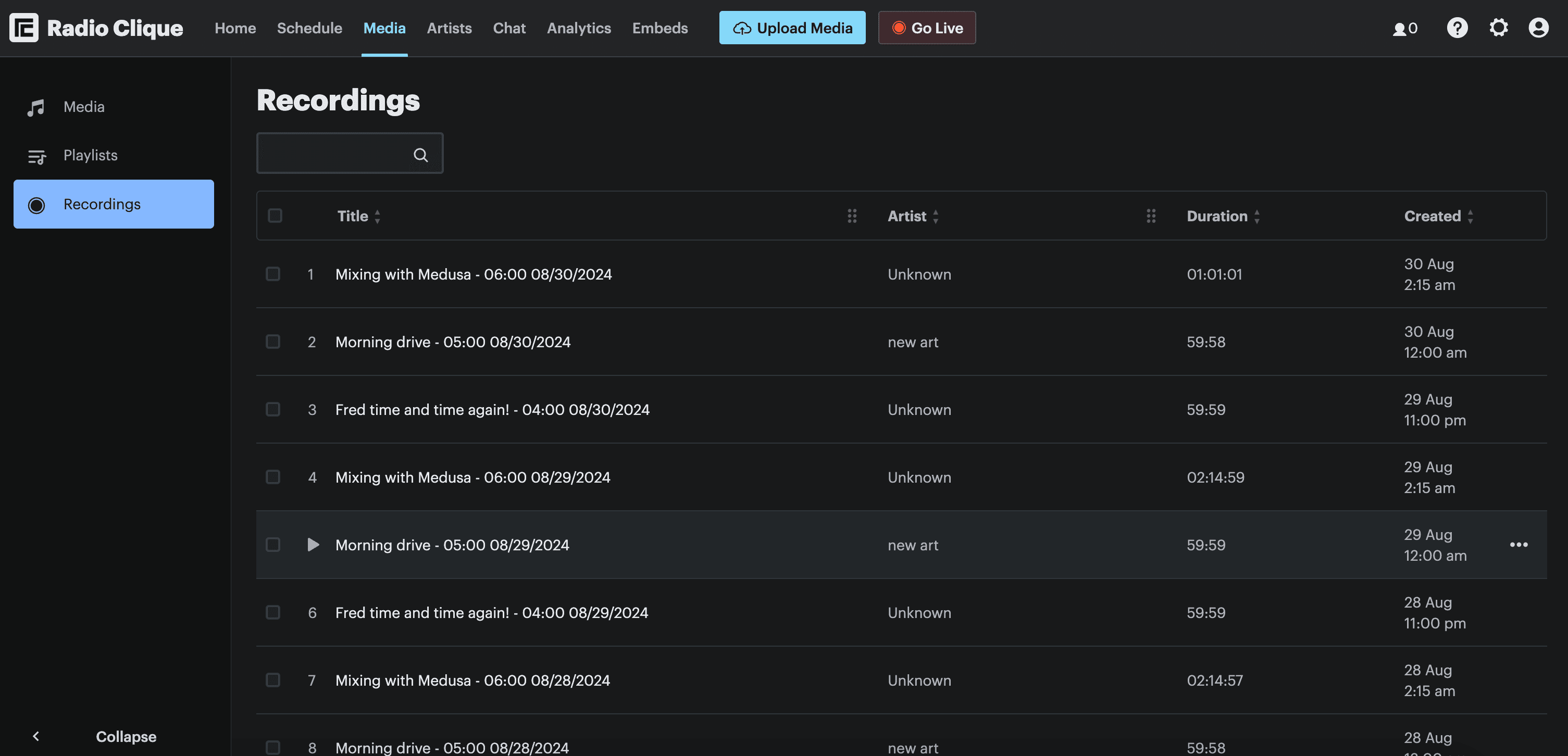1568x756 pixels.
Task: Open the user account profile icon
Action: [x=1538, y=28]
